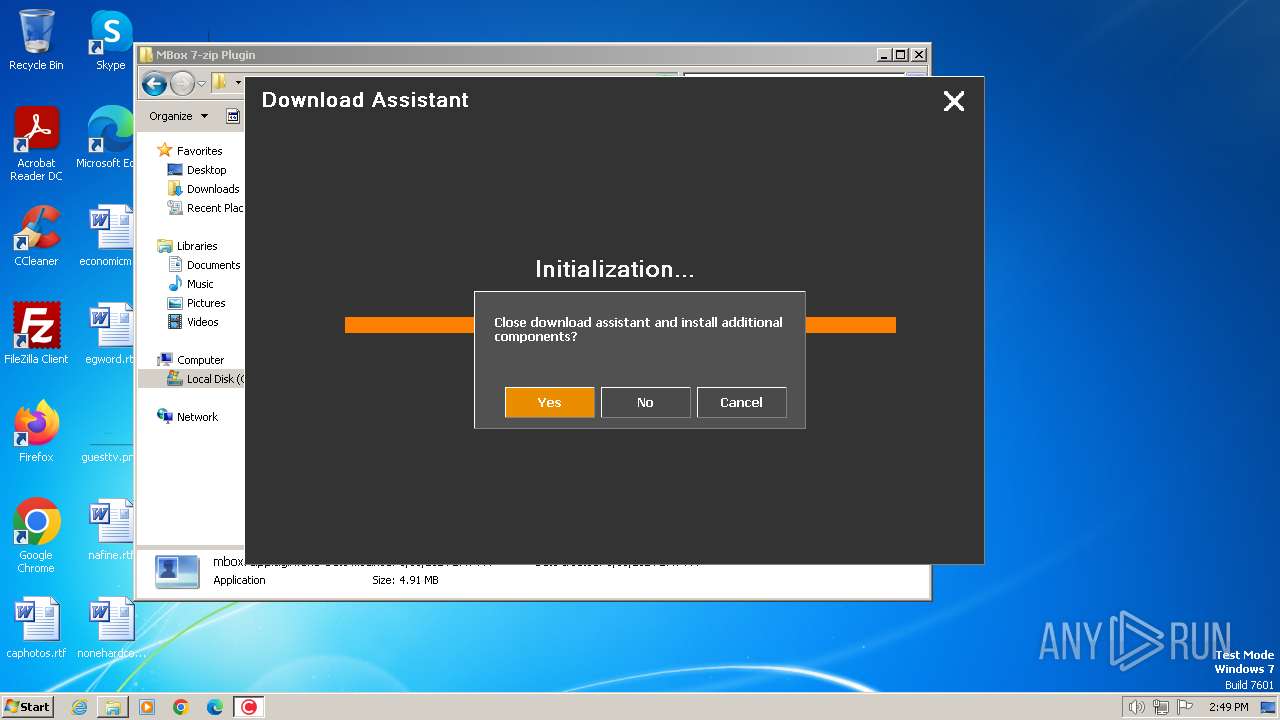1280x720 pixels.
Task: Switch to Download Assistant taskbar button
Action: pyautogui.click(x=249, y=707)
